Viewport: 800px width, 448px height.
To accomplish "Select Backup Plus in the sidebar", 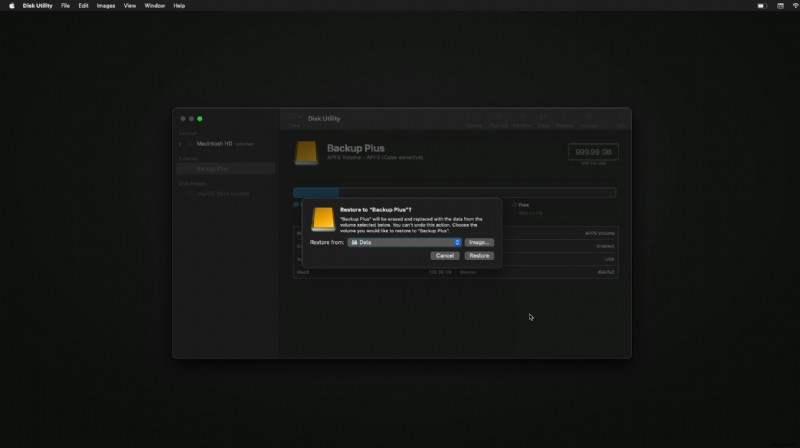I will (x=226, y=168).
